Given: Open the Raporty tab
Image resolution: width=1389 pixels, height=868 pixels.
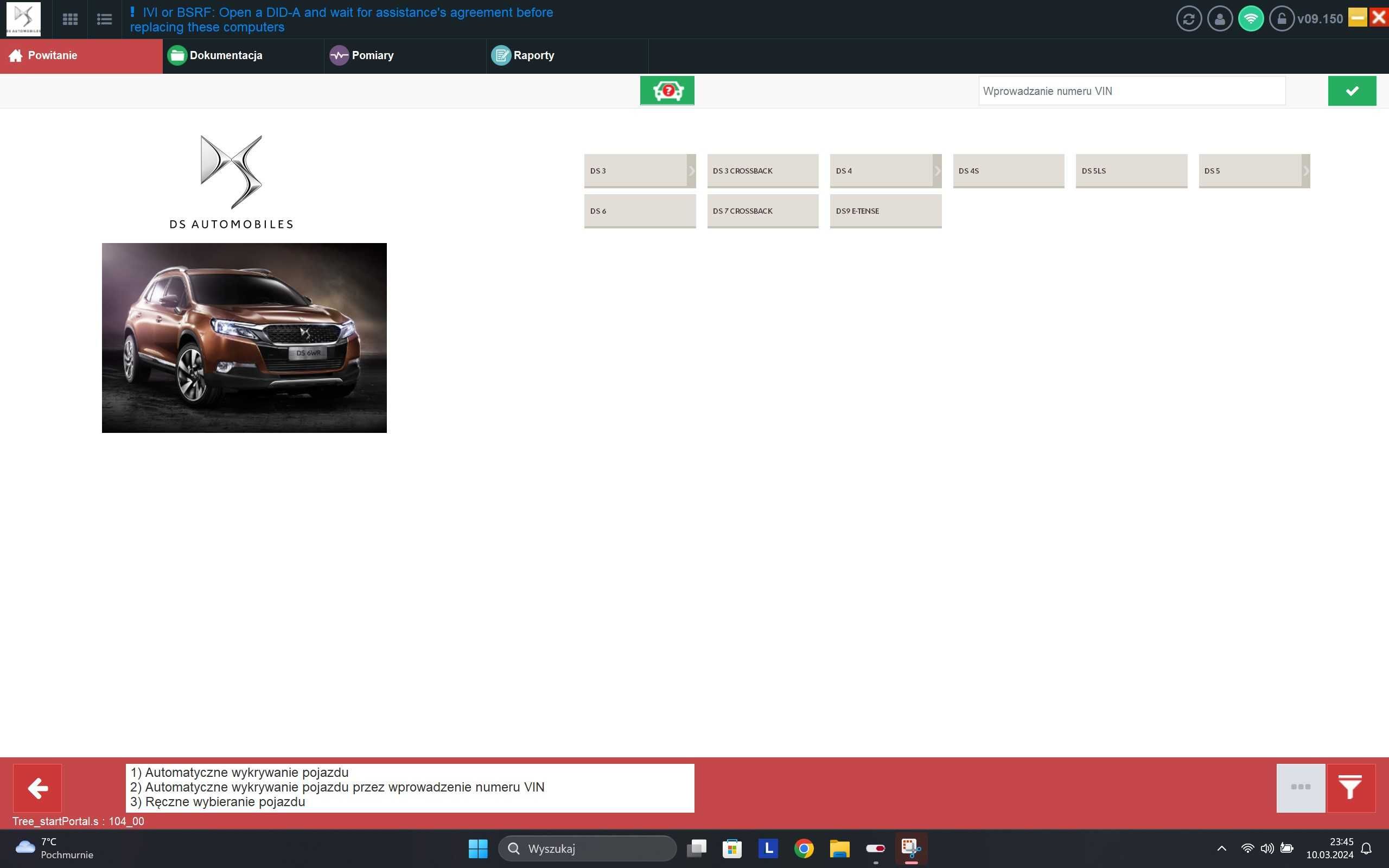Looking at the screenshot, I should click(567, 56).
